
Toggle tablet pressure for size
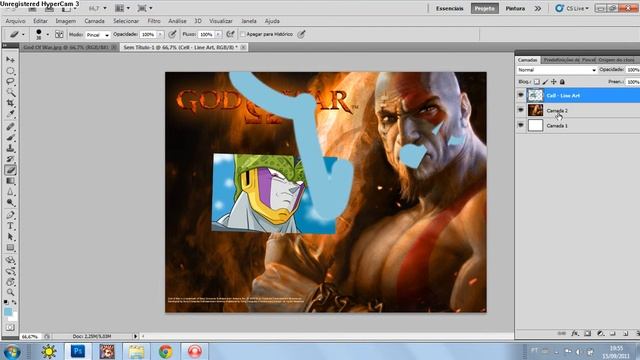(x=301, y=34)
